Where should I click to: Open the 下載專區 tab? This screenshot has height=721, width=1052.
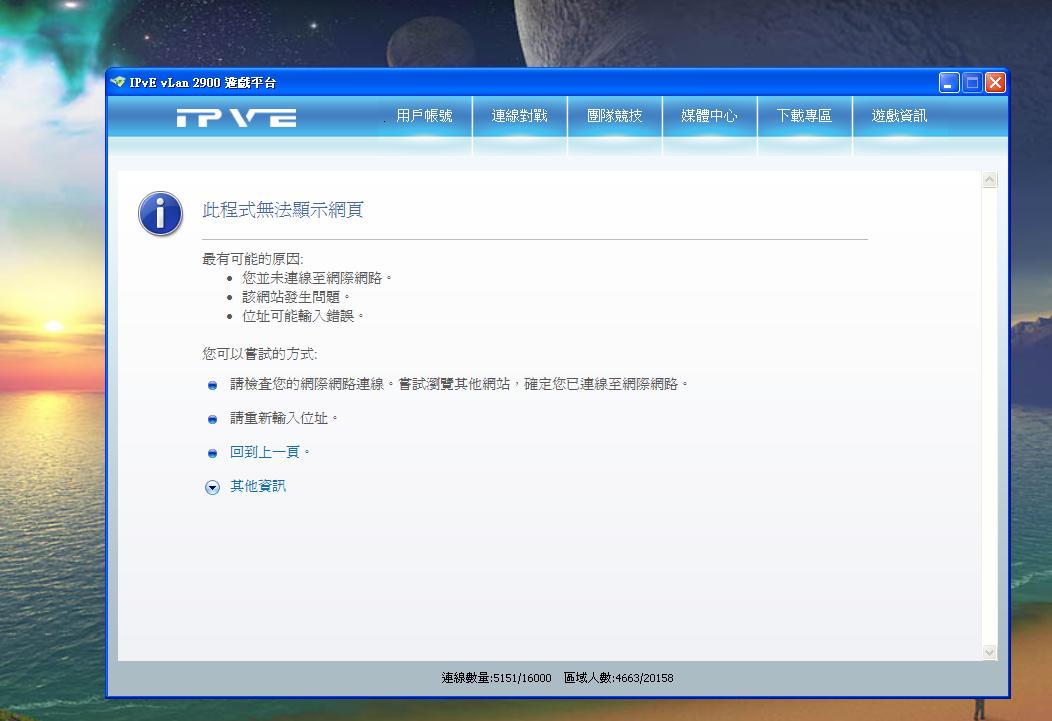pyautogui.click(x=804, y=116)
